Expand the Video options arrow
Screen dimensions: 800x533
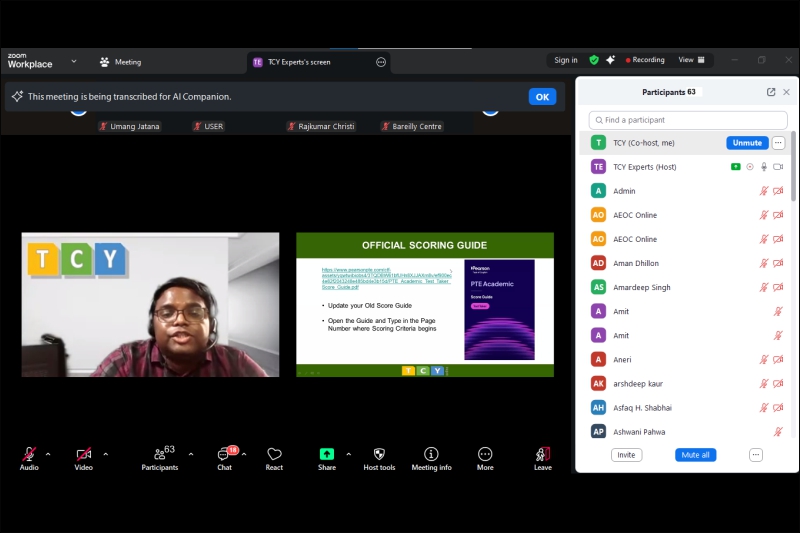(105, 454)
